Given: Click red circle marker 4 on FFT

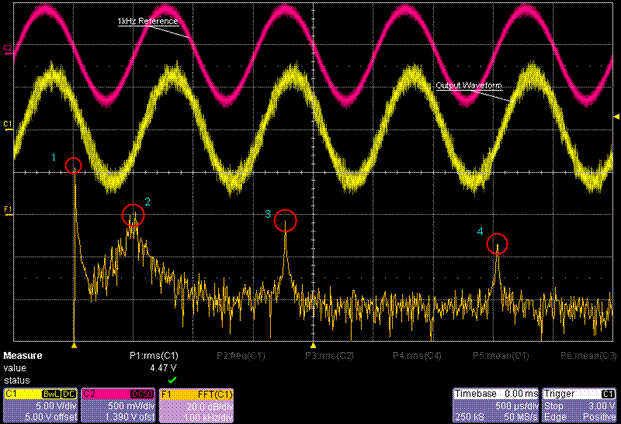Looking at the screenshot, I should 497,243.
